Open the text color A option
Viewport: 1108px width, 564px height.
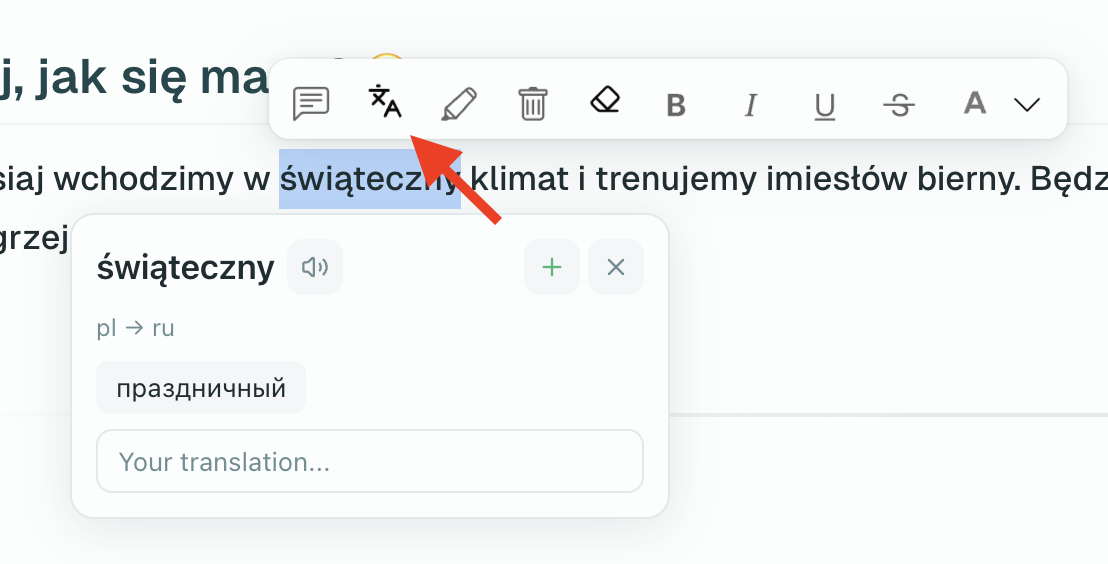(x=974, y=103)
